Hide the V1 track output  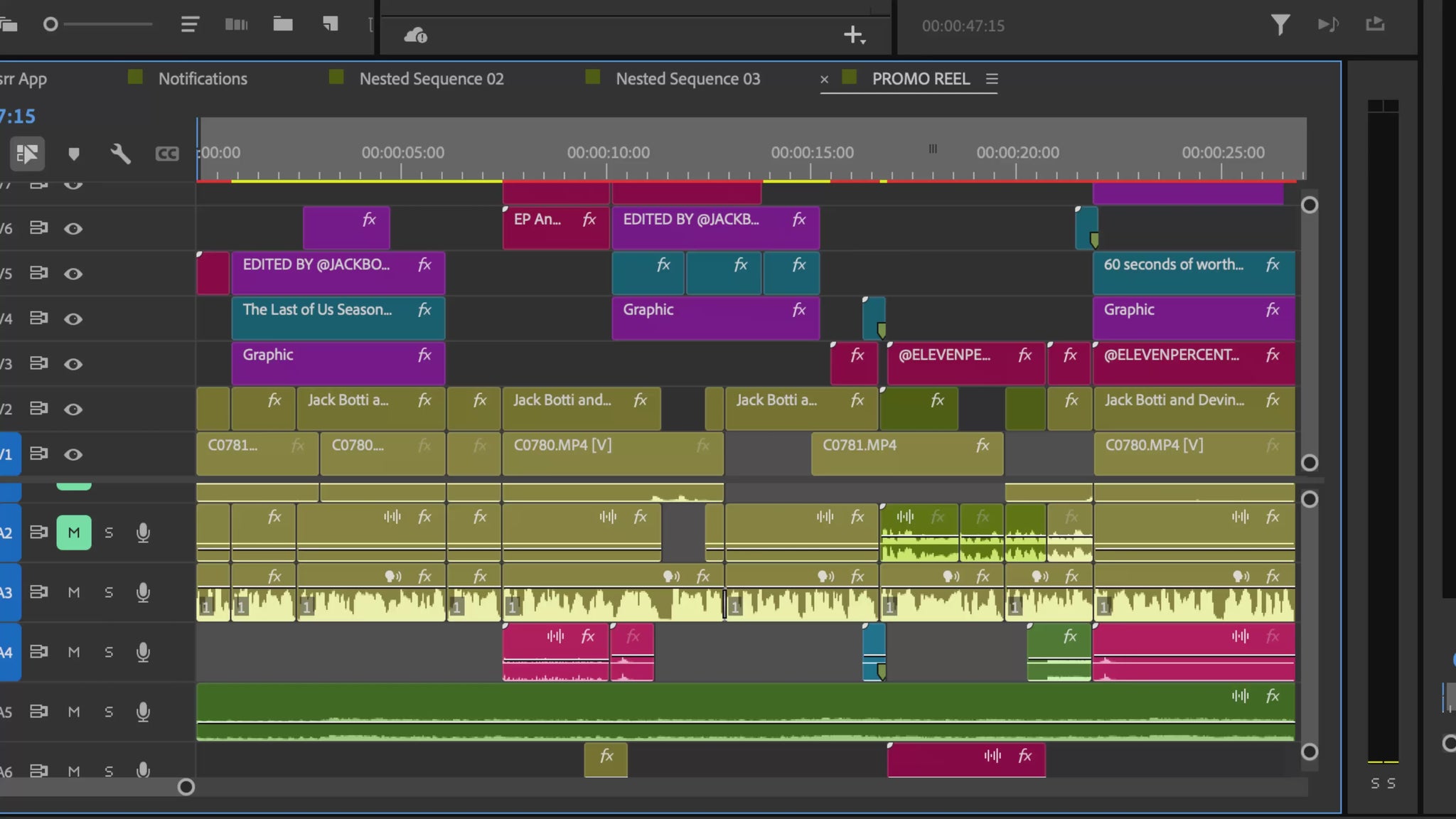pos(73,454)
